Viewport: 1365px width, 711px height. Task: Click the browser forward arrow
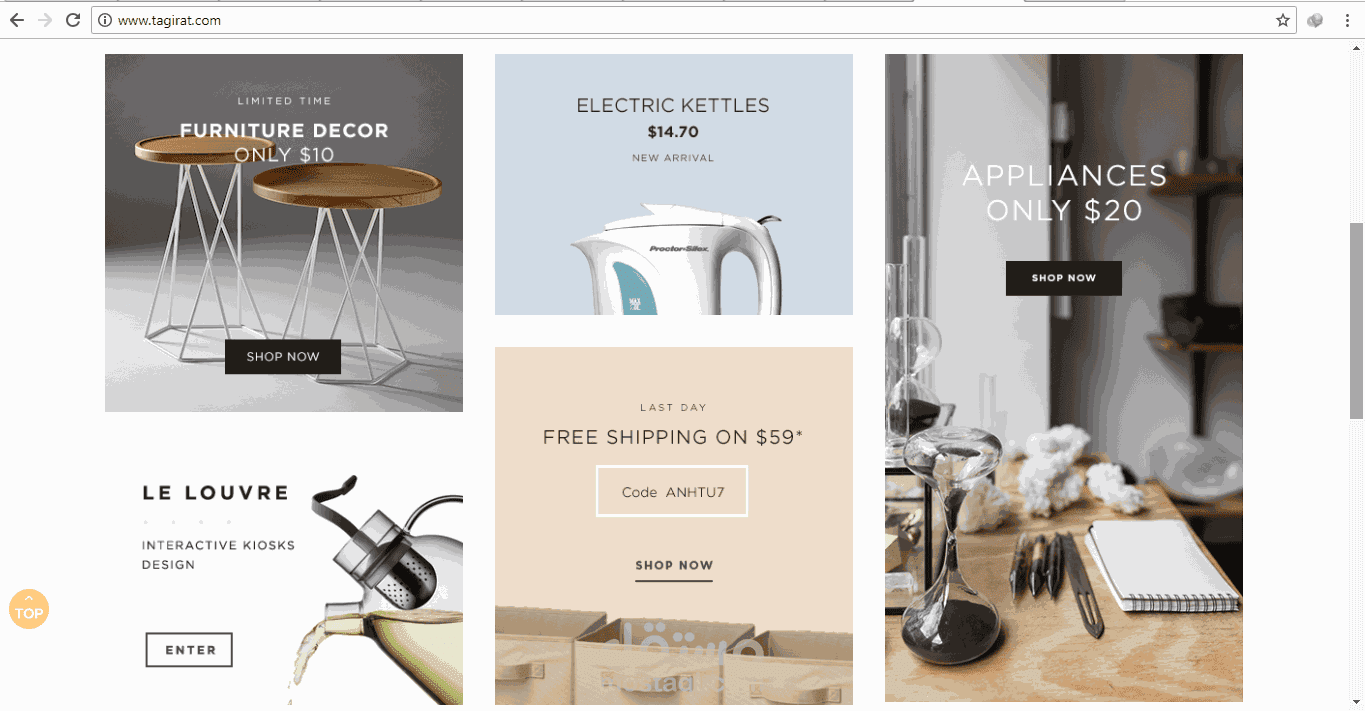[x=44, y=20]
